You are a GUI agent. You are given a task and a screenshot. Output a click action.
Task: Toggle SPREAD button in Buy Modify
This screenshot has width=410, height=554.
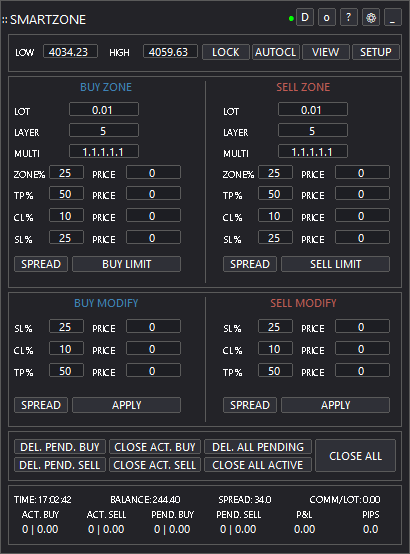(41, 405)
